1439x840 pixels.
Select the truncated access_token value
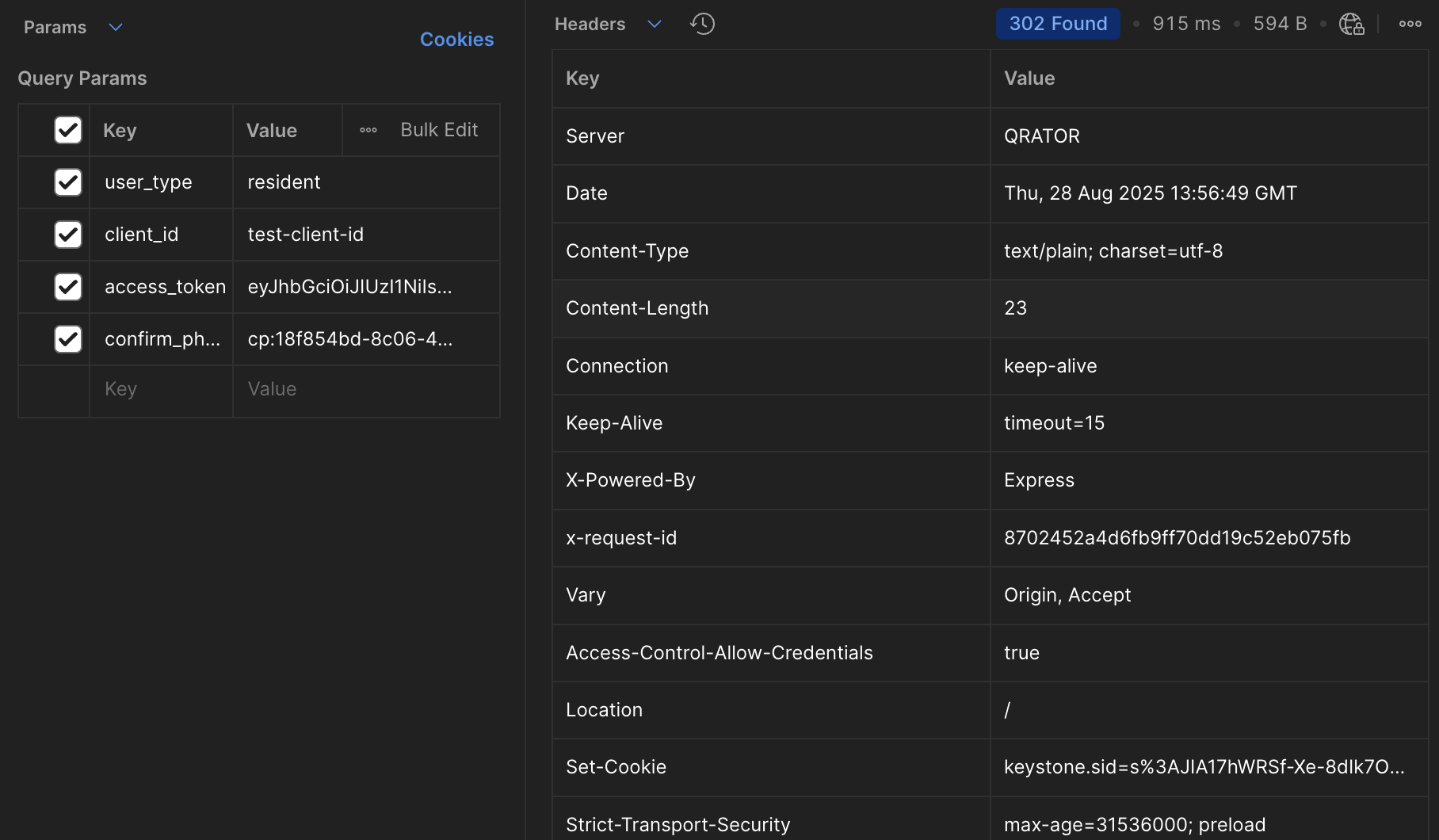click(349, 287)
